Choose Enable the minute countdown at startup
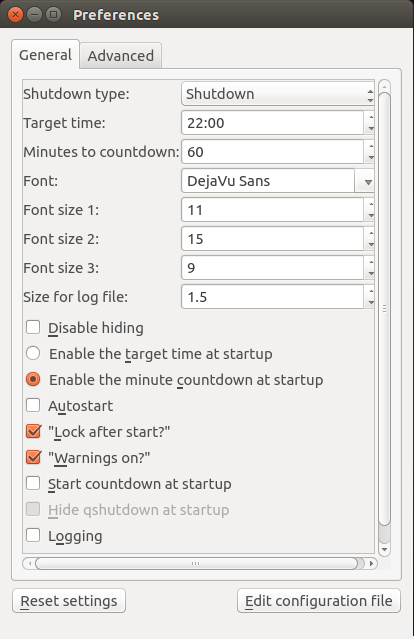414x639 pixels. click(x=33, y=379)
